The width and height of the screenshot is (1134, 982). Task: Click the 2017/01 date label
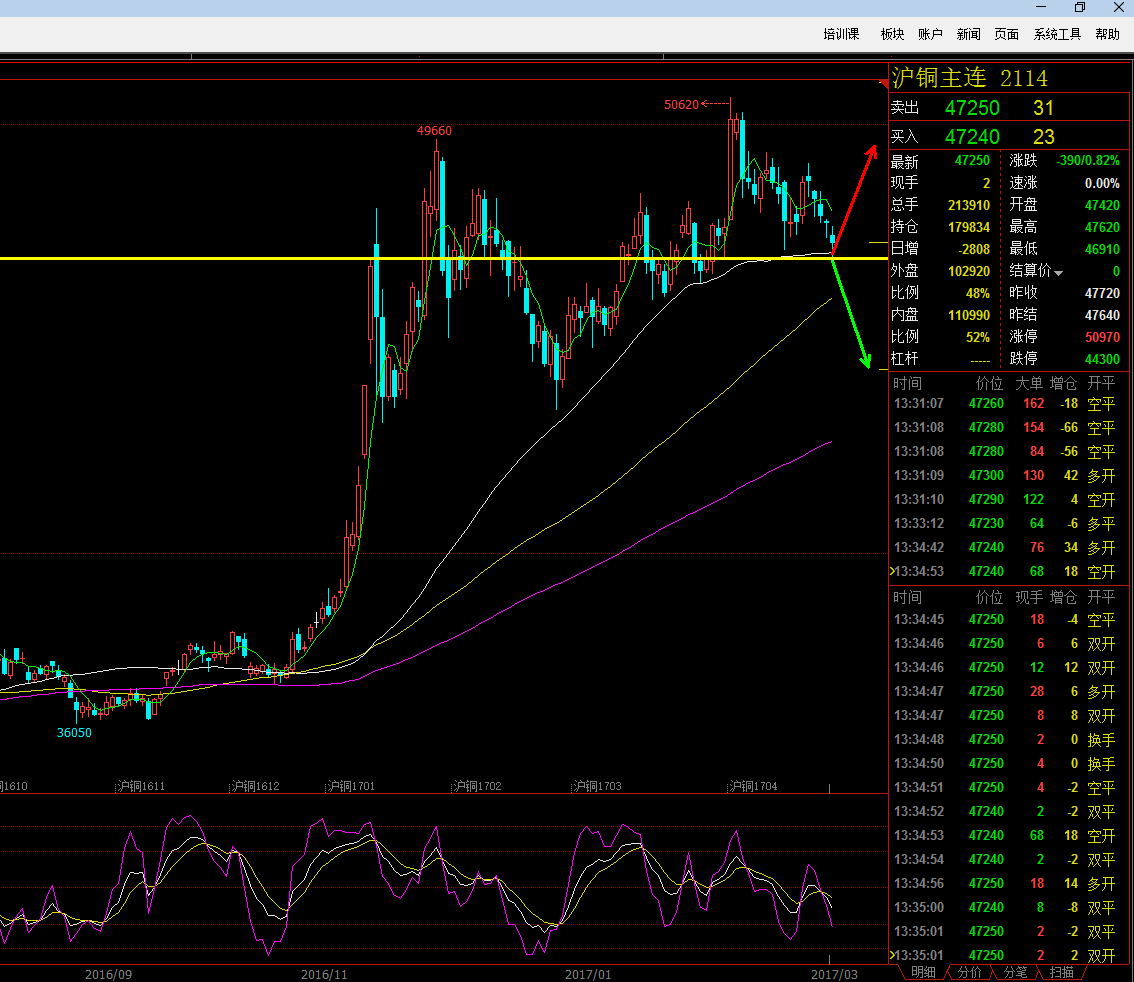(588, 974)
